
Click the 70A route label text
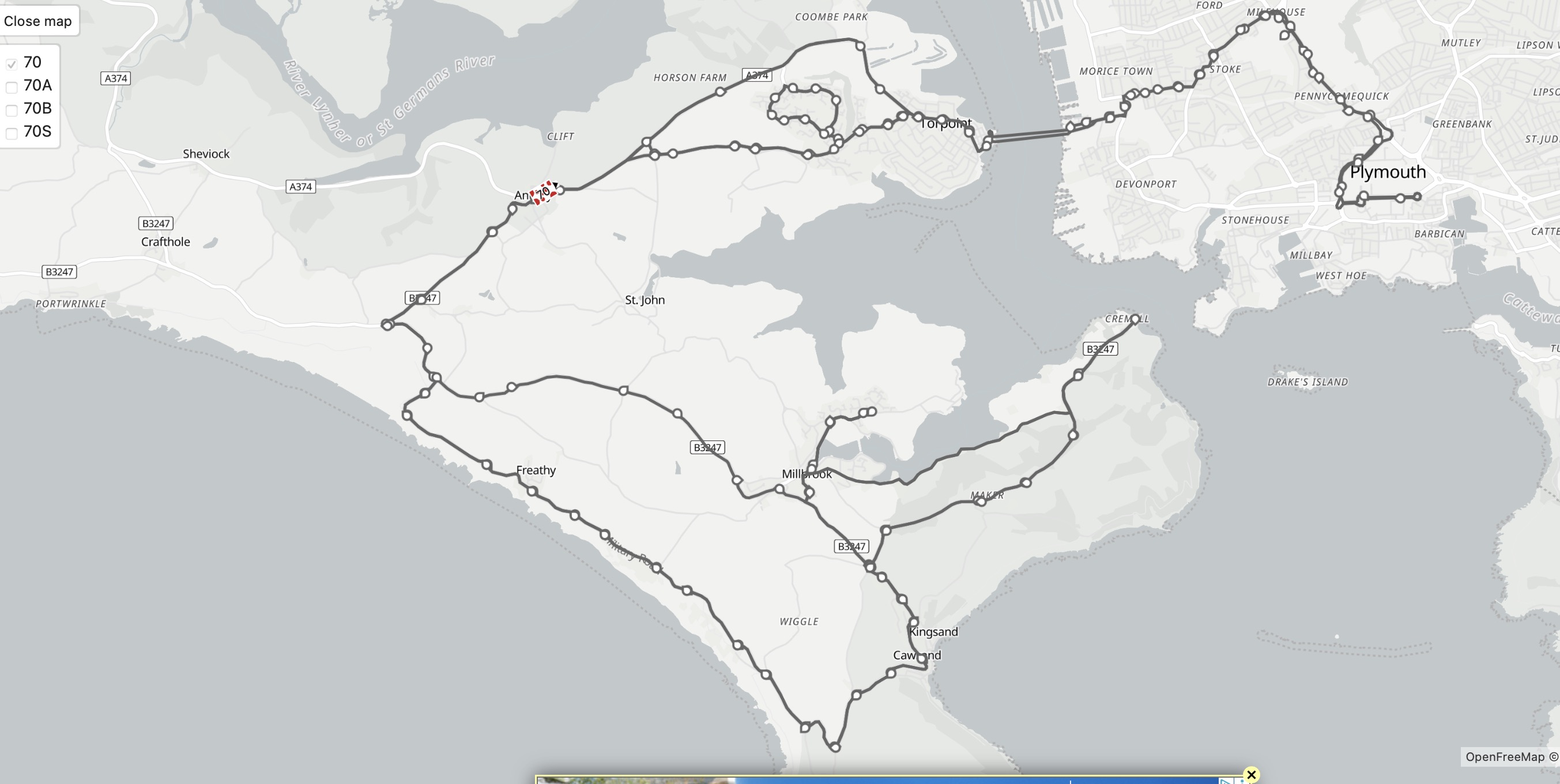pos(37,85)
